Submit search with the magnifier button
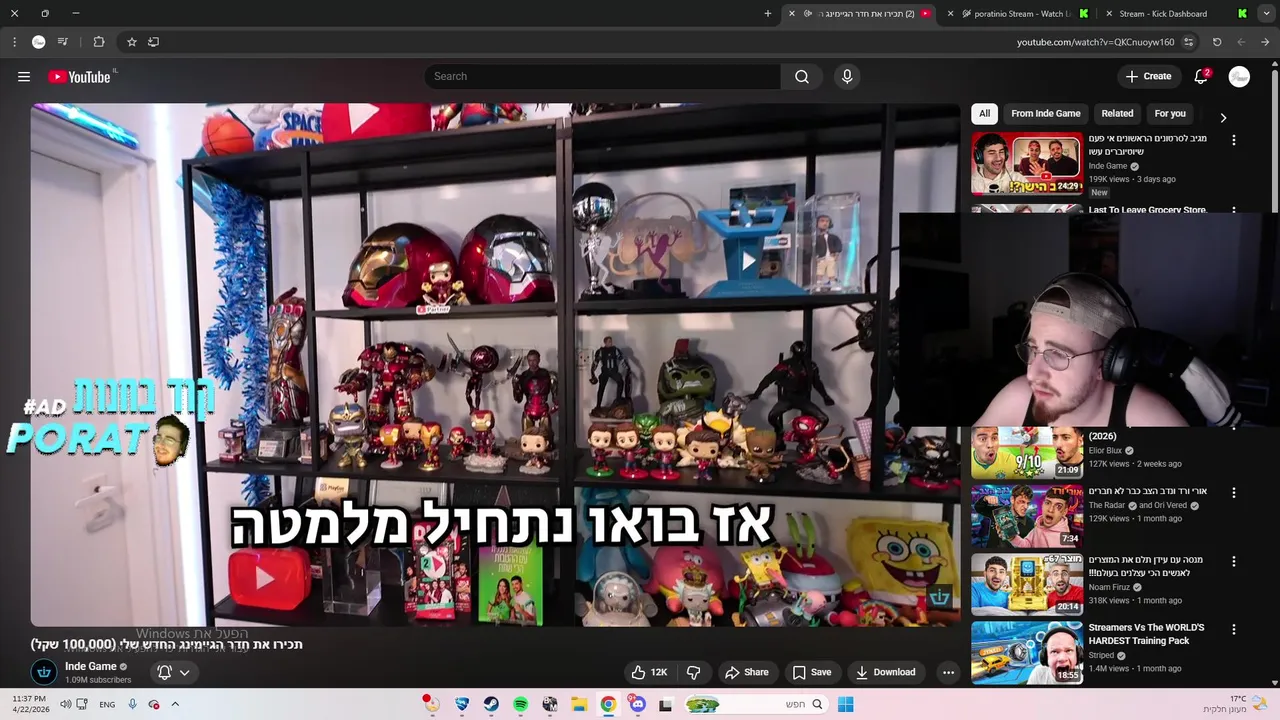 [802, 76]
